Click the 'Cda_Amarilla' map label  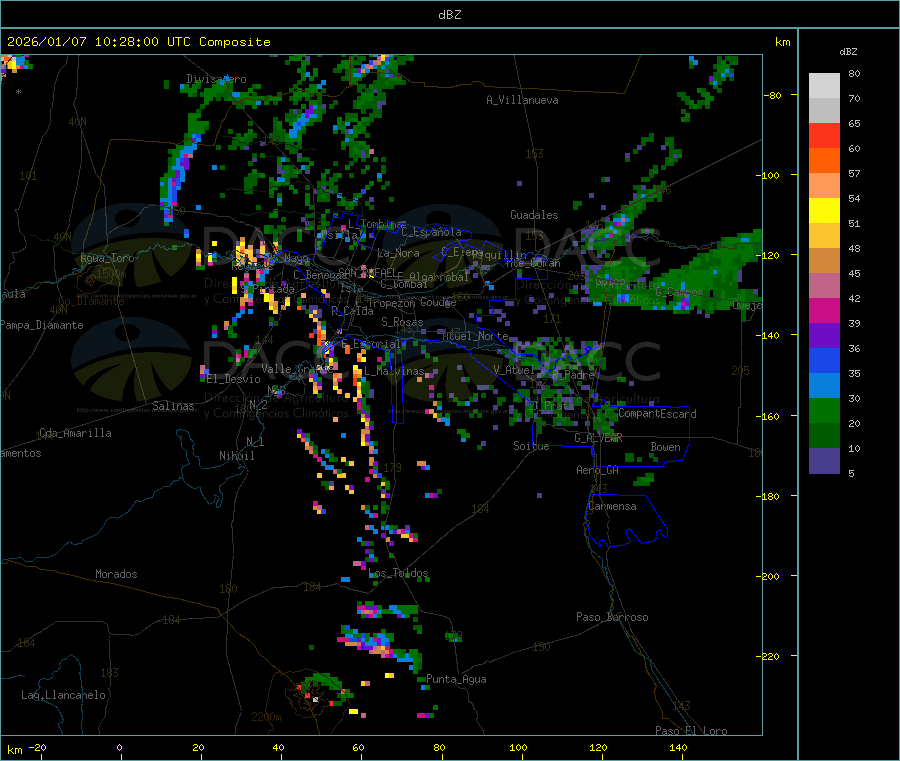pos(75,433)
